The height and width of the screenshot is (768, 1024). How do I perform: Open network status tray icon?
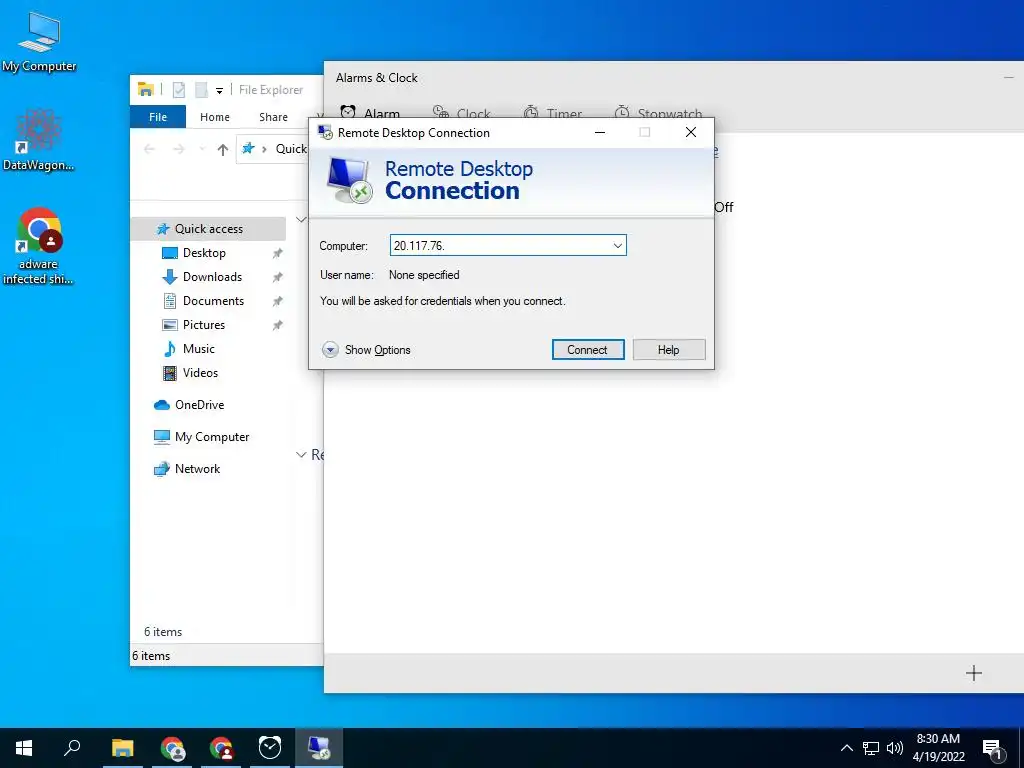pos(871,748)
